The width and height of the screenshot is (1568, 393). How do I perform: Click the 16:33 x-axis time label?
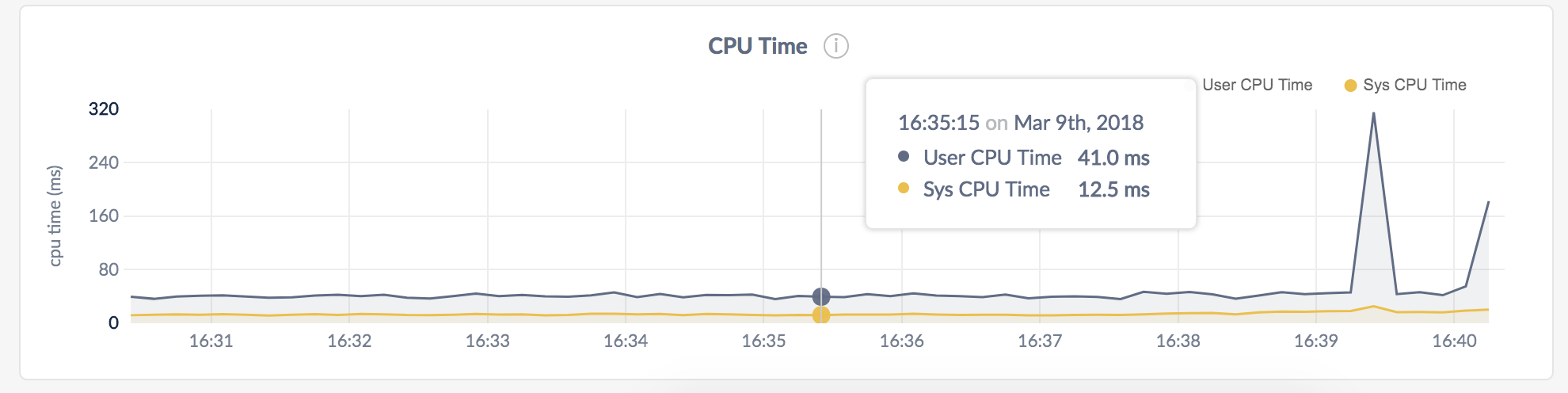pyautogui.click(x=487, y=341)
